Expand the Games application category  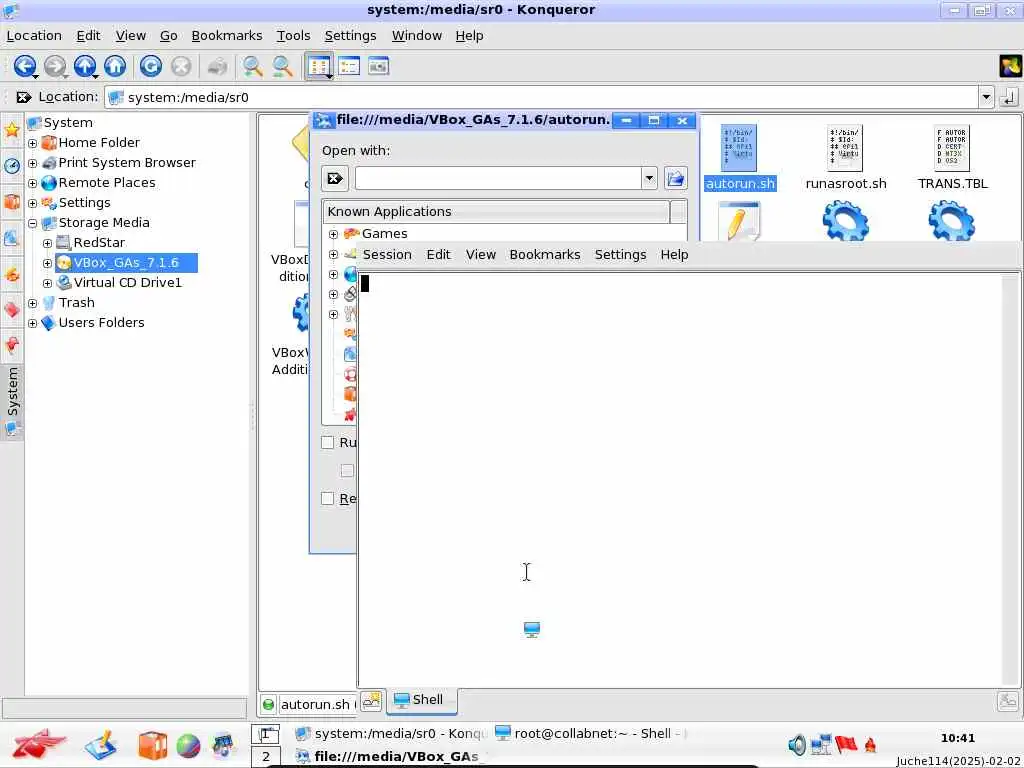[333, 234]
